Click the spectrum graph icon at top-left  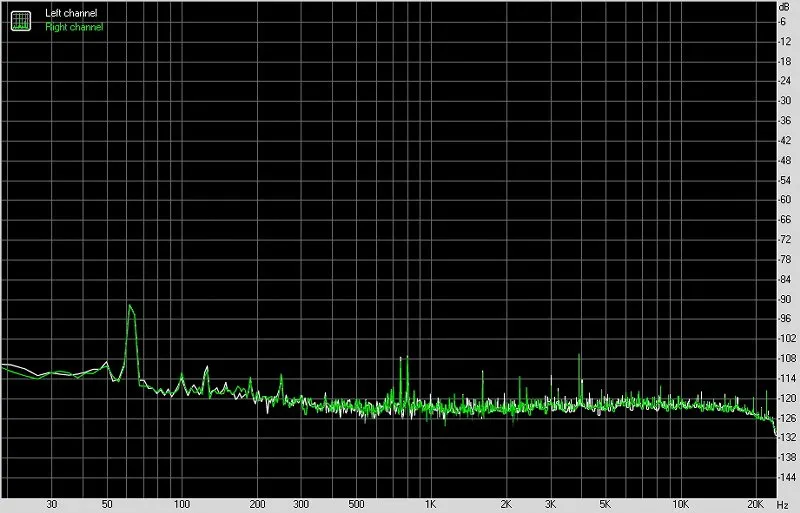(x=20, y=20)
